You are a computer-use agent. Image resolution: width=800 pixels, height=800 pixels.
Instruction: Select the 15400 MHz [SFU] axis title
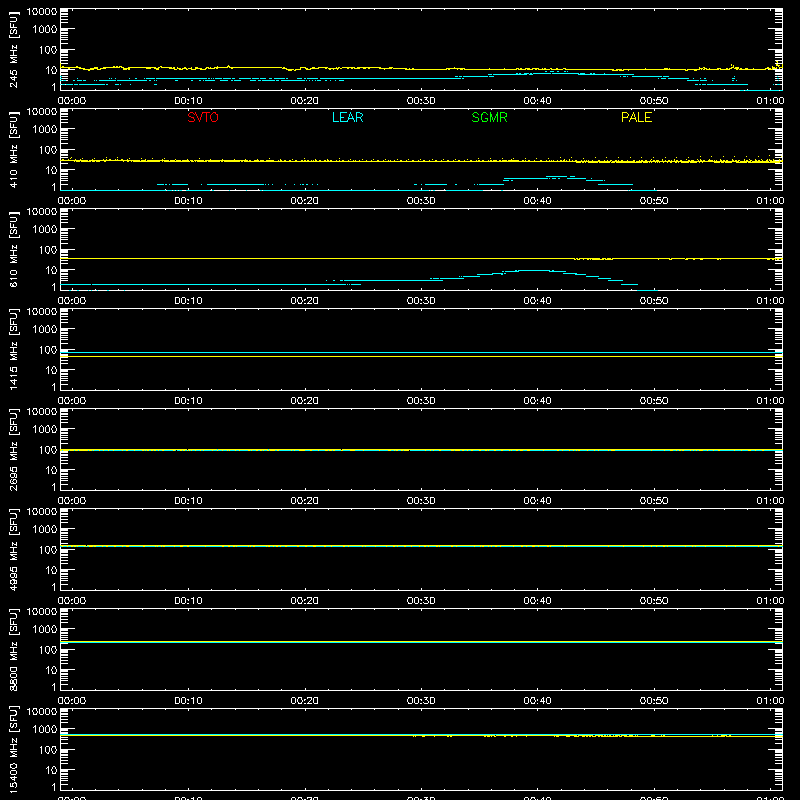click(13, 749)
